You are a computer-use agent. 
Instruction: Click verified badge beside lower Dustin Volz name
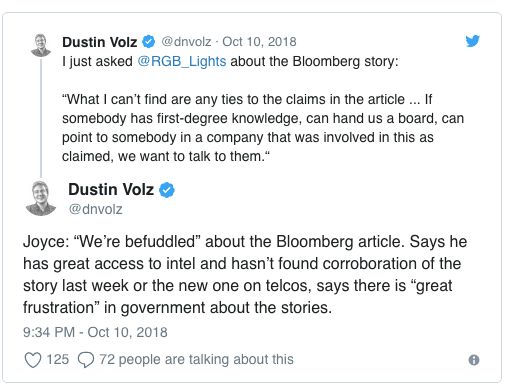click(167, 190)
